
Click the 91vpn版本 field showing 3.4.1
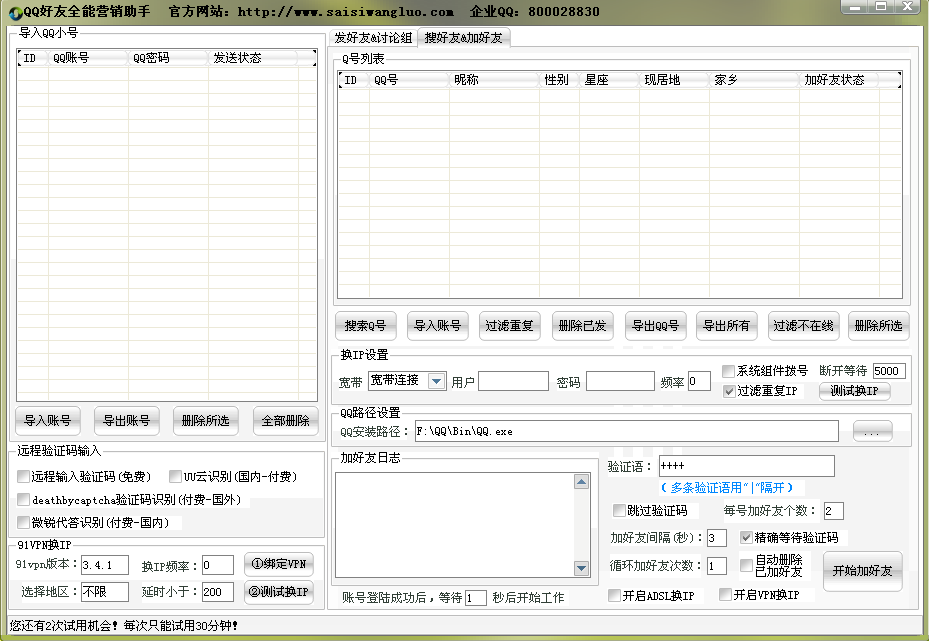coord(104,565)
